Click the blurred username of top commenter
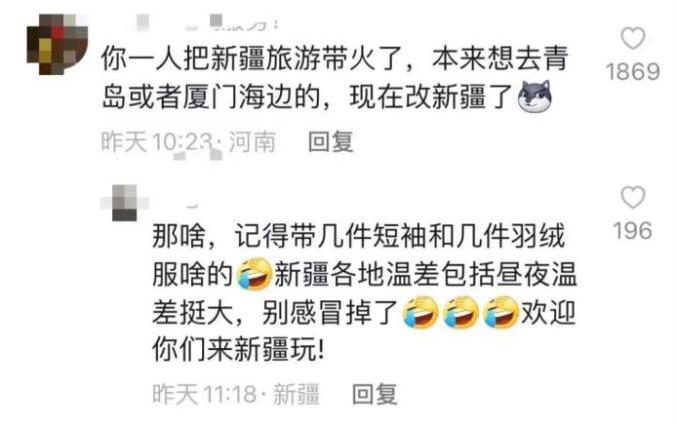Viewport: 677px width, 426px height. (203, 22)
